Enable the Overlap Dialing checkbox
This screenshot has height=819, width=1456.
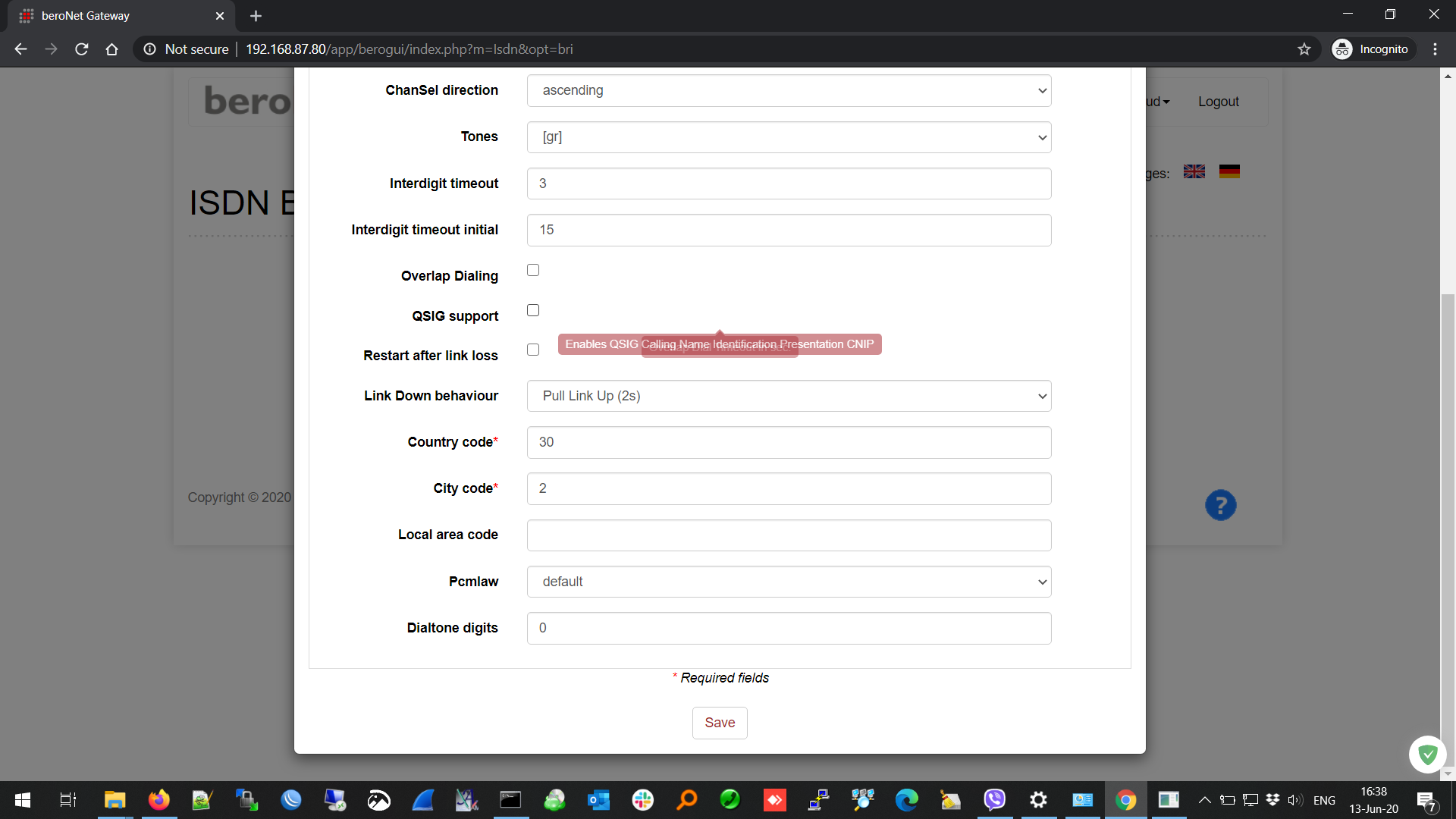533,271
